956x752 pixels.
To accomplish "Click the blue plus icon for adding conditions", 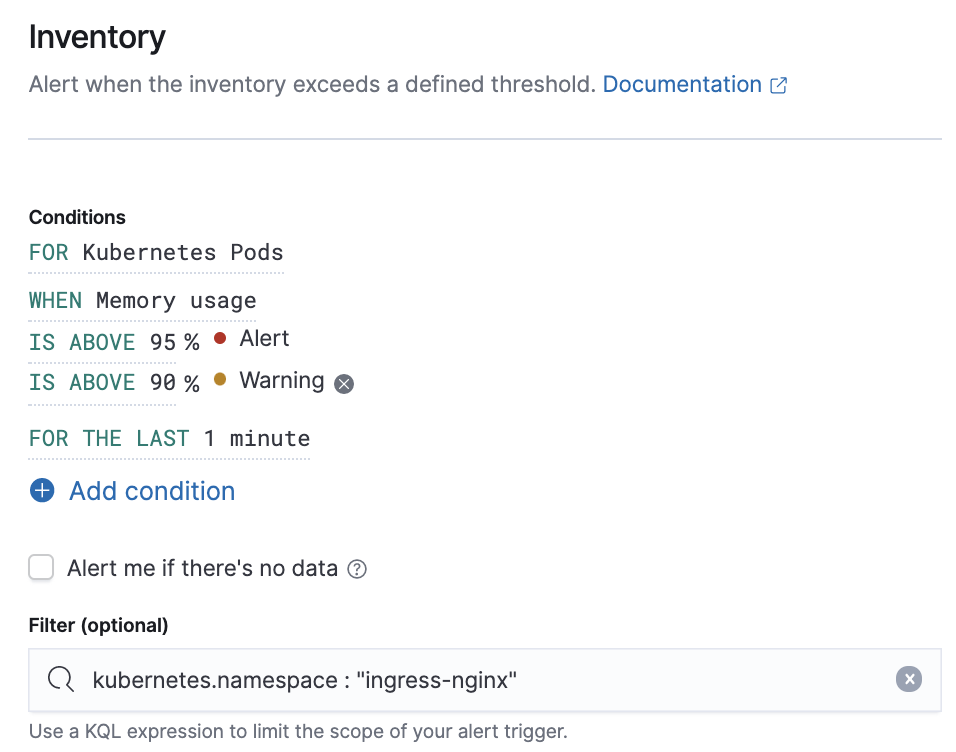I will click(40, 490).
